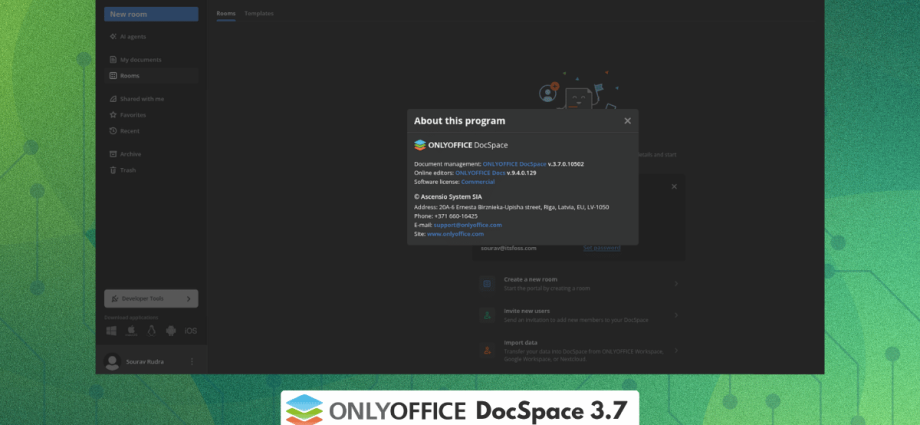The height and width of the screenshot is (425, 920).
Task: Open the www.onlyoffice.com site link
Action: coord(455,234)
